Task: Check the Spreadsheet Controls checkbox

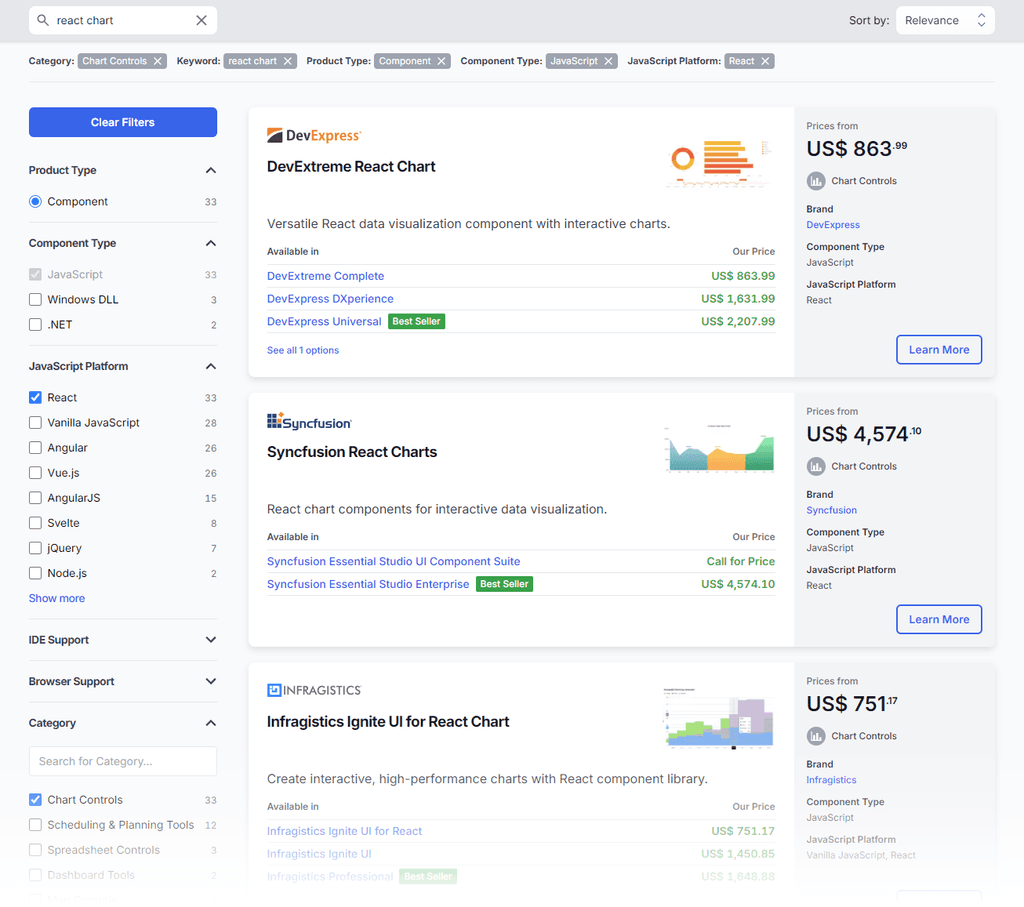Action: coord(35,850)
